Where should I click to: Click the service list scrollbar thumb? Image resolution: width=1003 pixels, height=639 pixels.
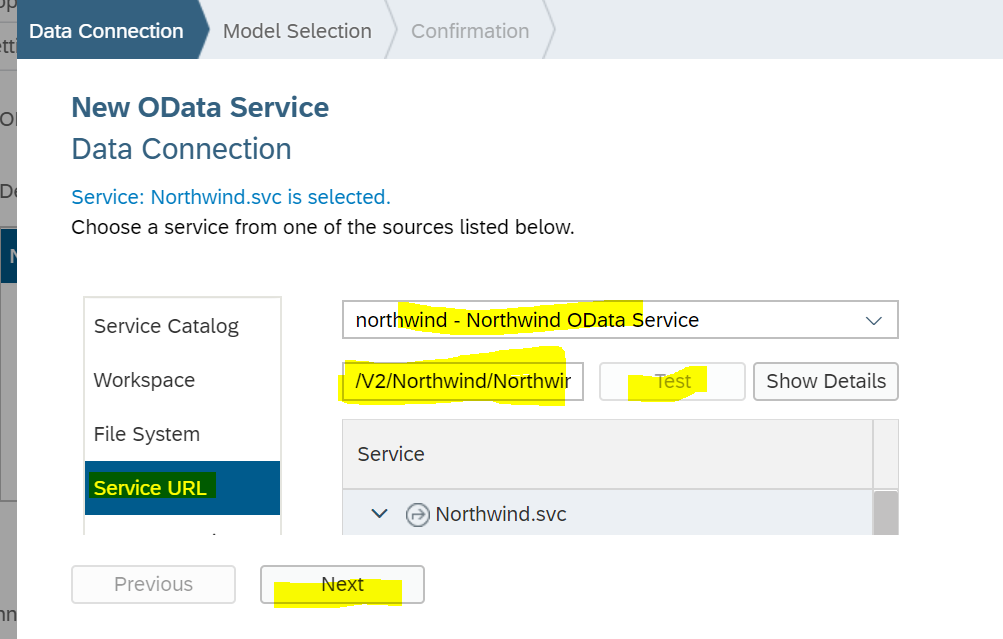tap(886, 513)
